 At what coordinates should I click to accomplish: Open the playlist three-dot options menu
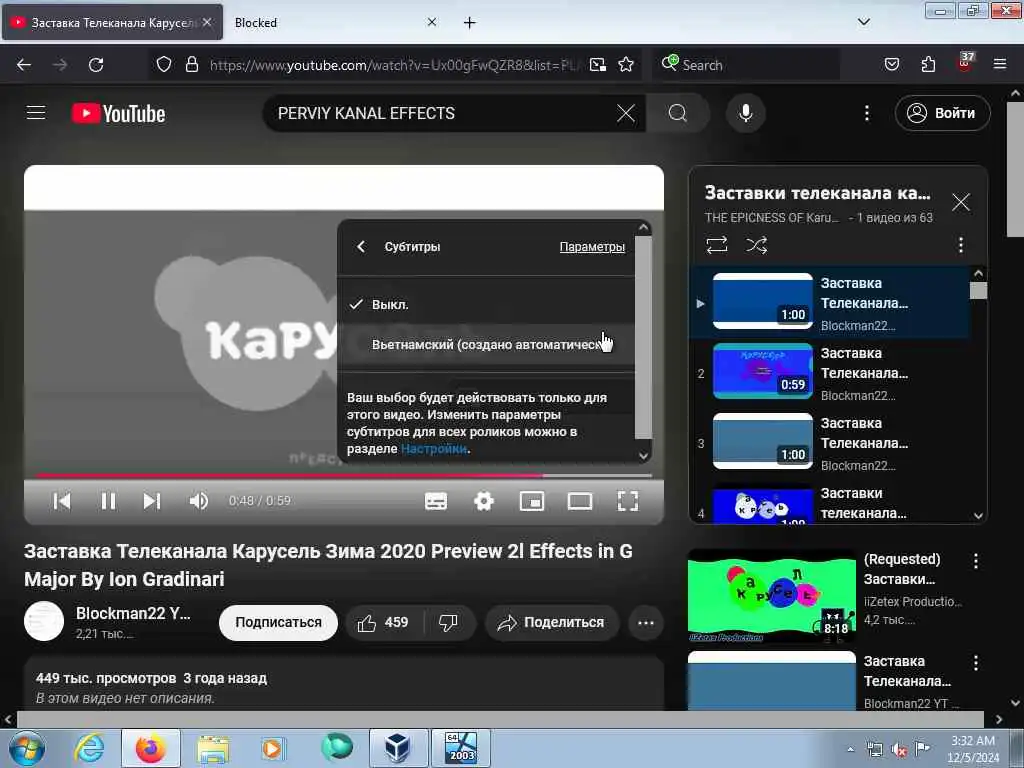(960, 245)
